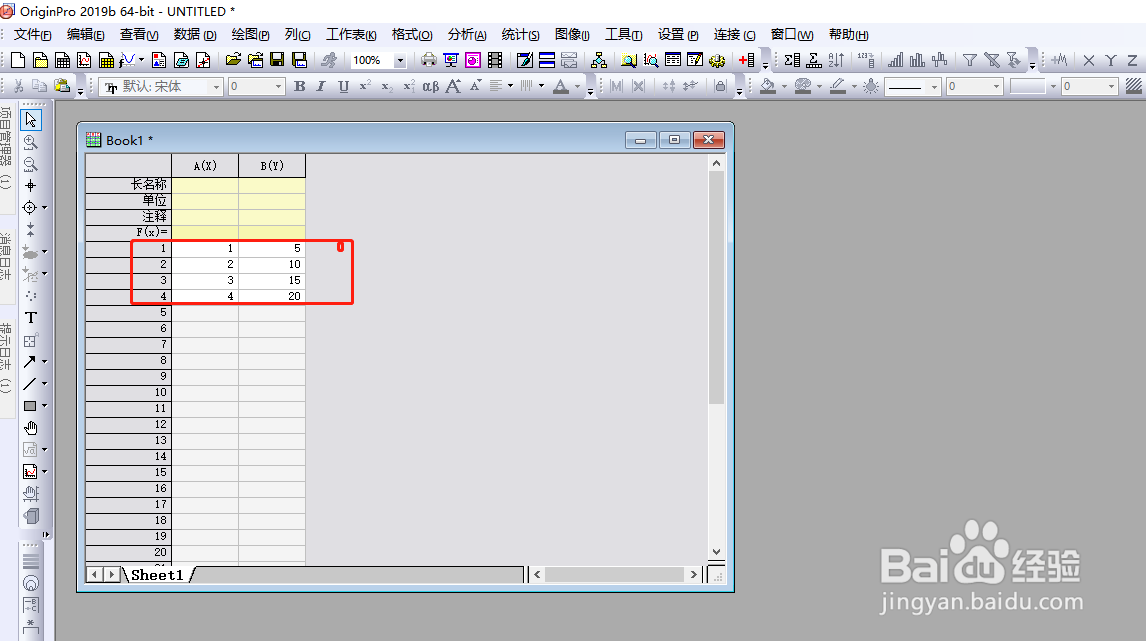The width and height of the screenshot is (1146, 641).
Task: Click the fill pattern swatch
Action: [1134, 86]
